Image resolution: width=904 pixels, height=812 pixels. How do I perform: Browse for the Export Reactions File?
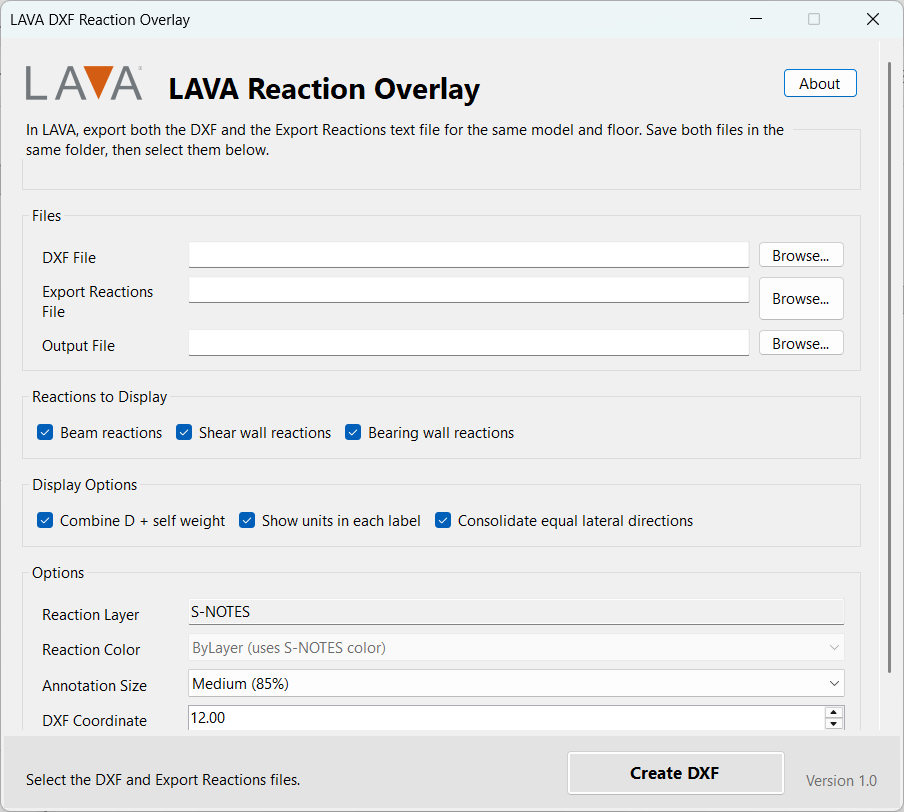click(801, 298)
